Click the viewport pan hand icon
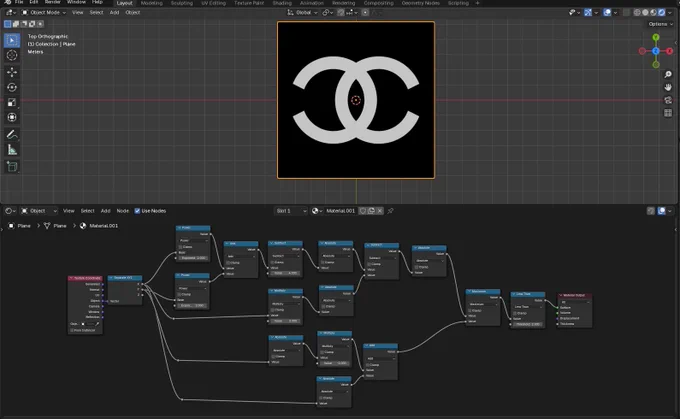This screenshot has height=419, width=680. (x=668, y=87)
